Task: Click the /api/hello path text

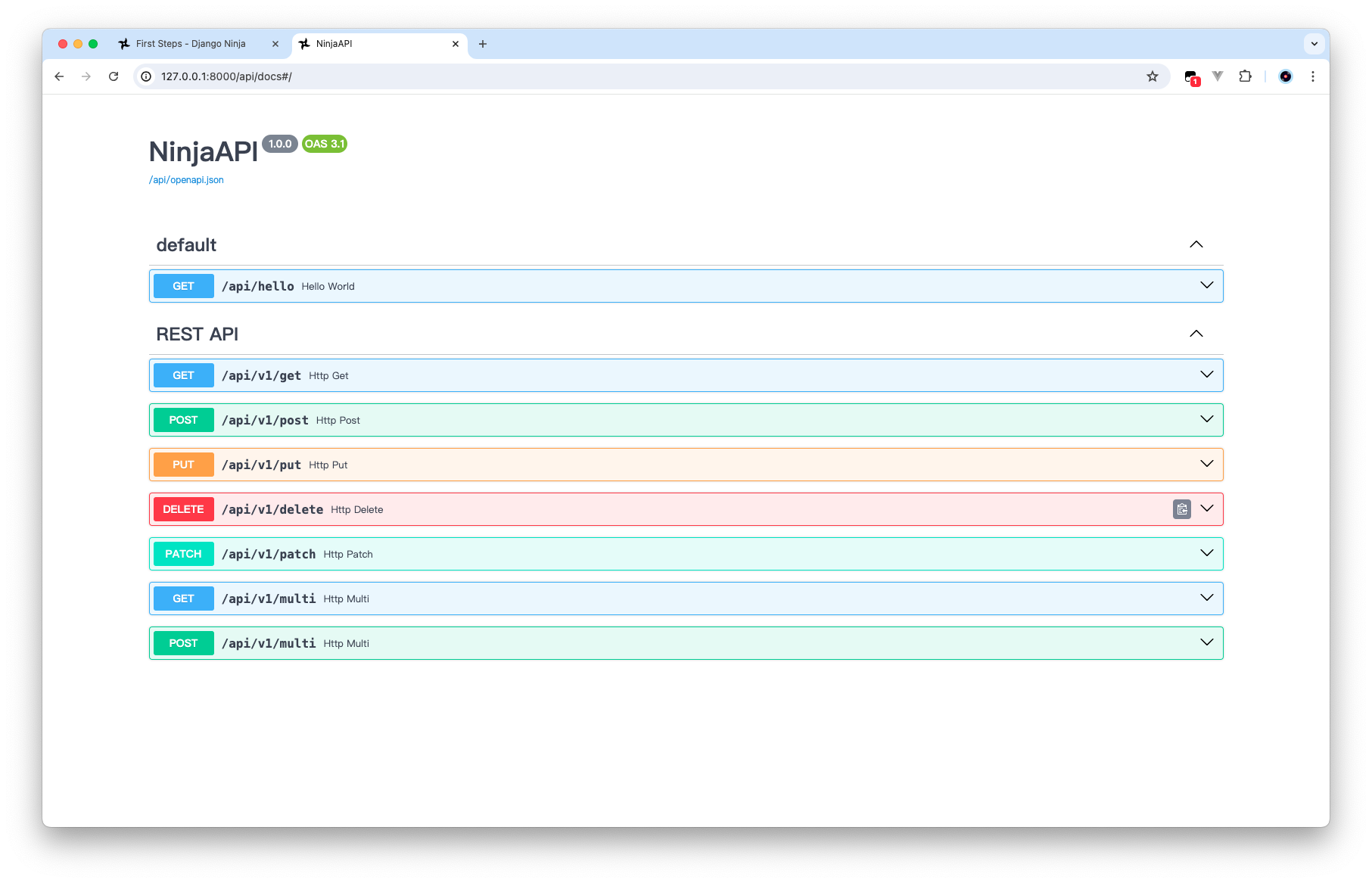Action: pos(258,286)
